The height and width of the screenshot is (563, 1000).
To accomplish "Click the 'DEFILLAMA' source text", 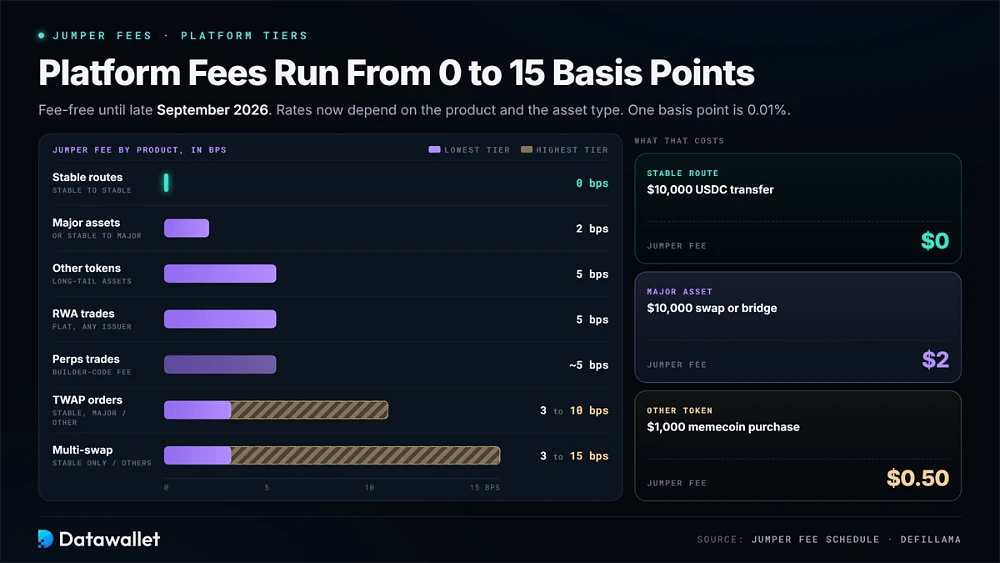I will (930, 539).
